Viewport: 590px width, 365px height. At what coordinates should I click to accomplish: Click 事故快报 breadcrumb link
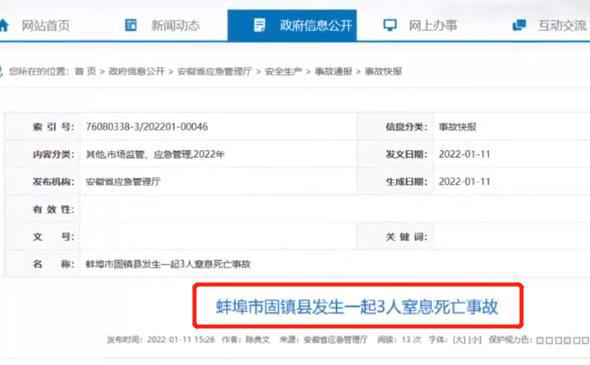tap(383, 71)
